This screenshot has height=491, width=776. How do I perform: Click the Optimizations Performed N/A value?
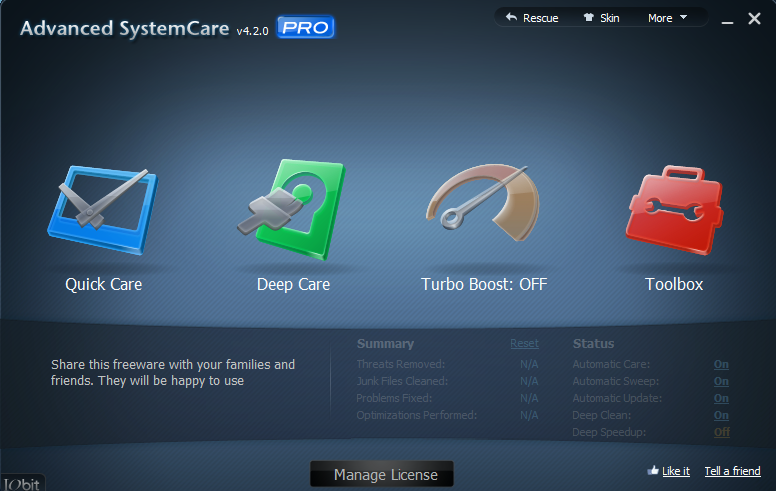tap(529, 415)
